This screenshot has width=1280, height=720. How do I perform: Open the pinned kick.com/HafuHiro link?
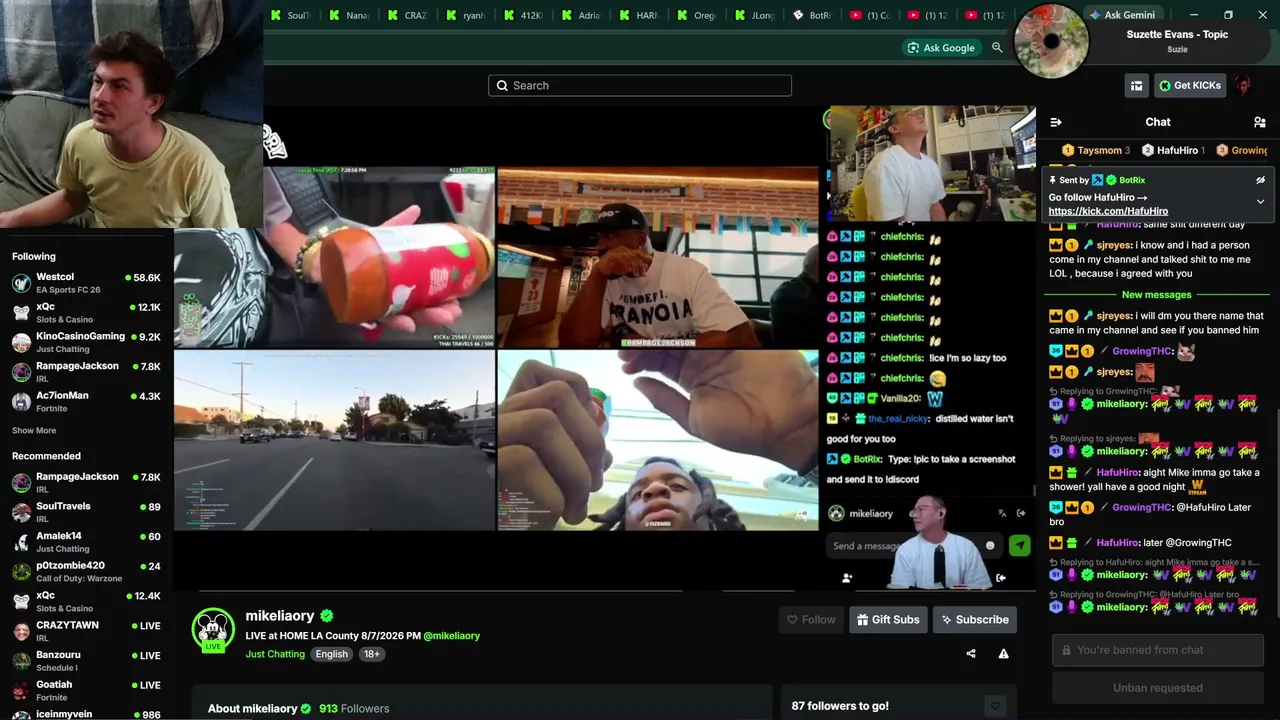(x=1108, y=211)
